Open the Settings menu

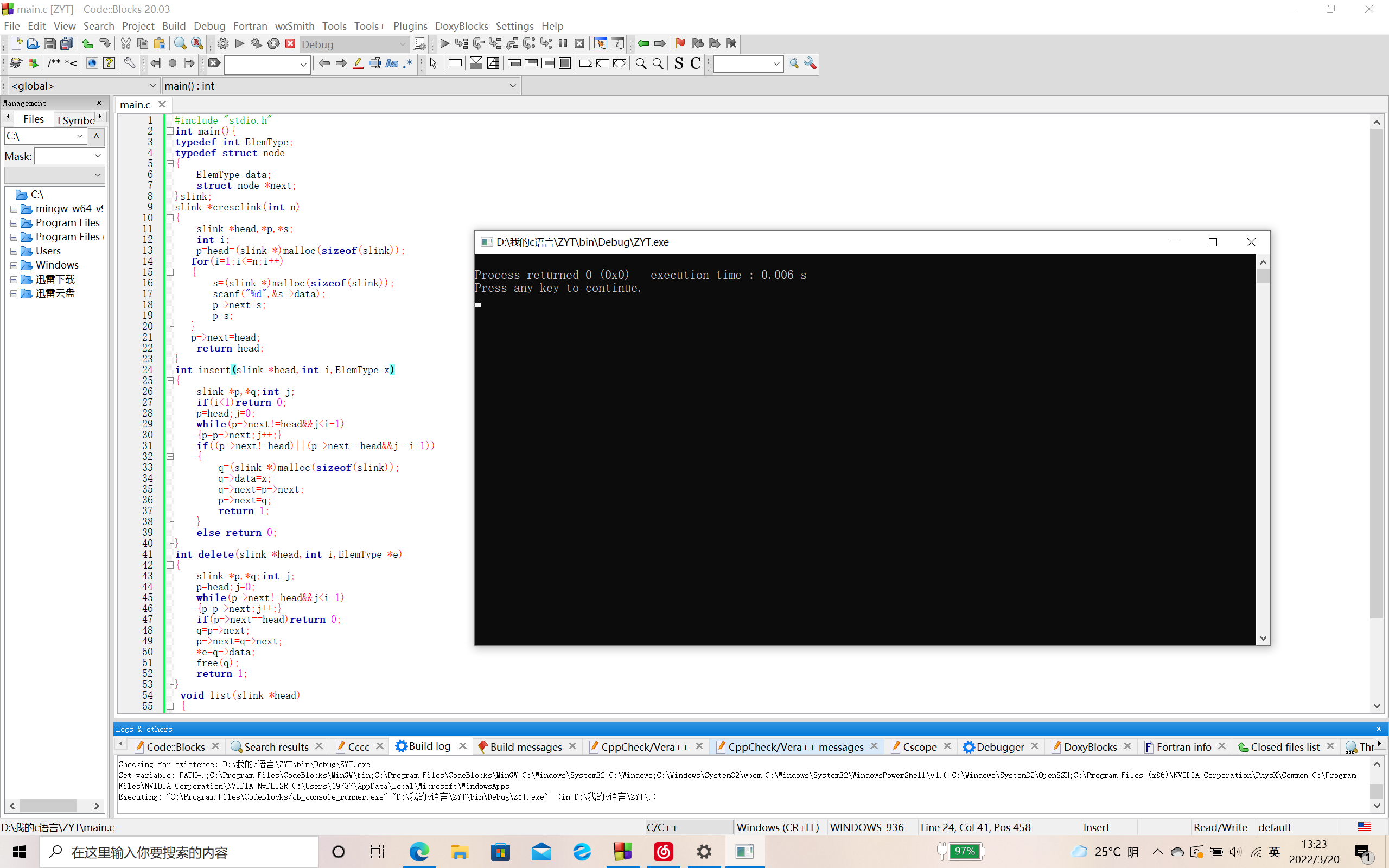tap(514, 26)
